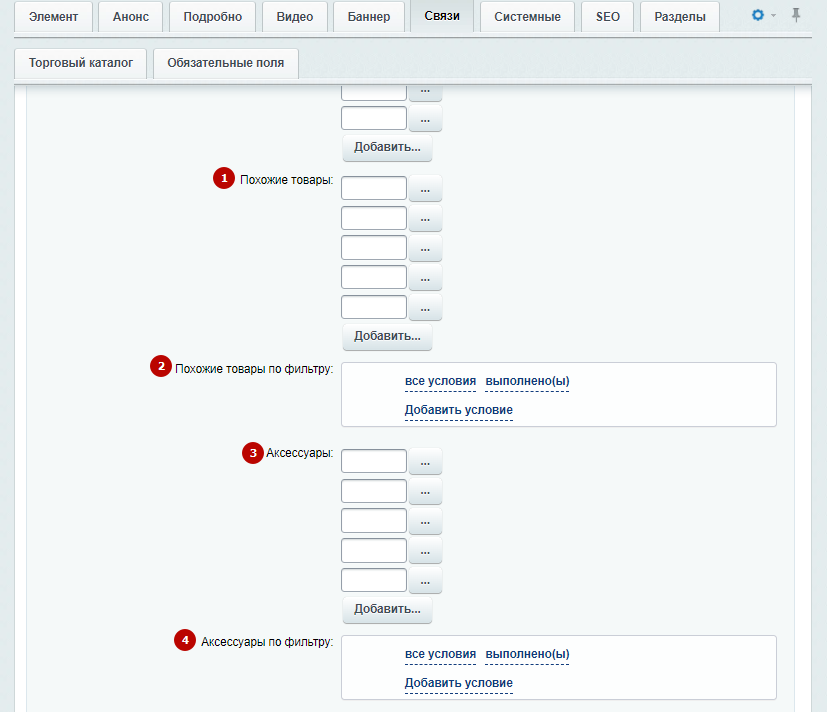Open the Обязательные поля tab

(x=226, y=63)
